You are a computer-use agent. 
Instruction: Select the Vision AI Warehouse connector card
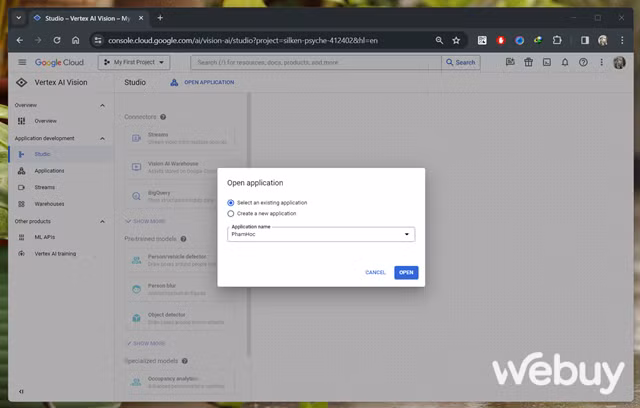[180, 167]
